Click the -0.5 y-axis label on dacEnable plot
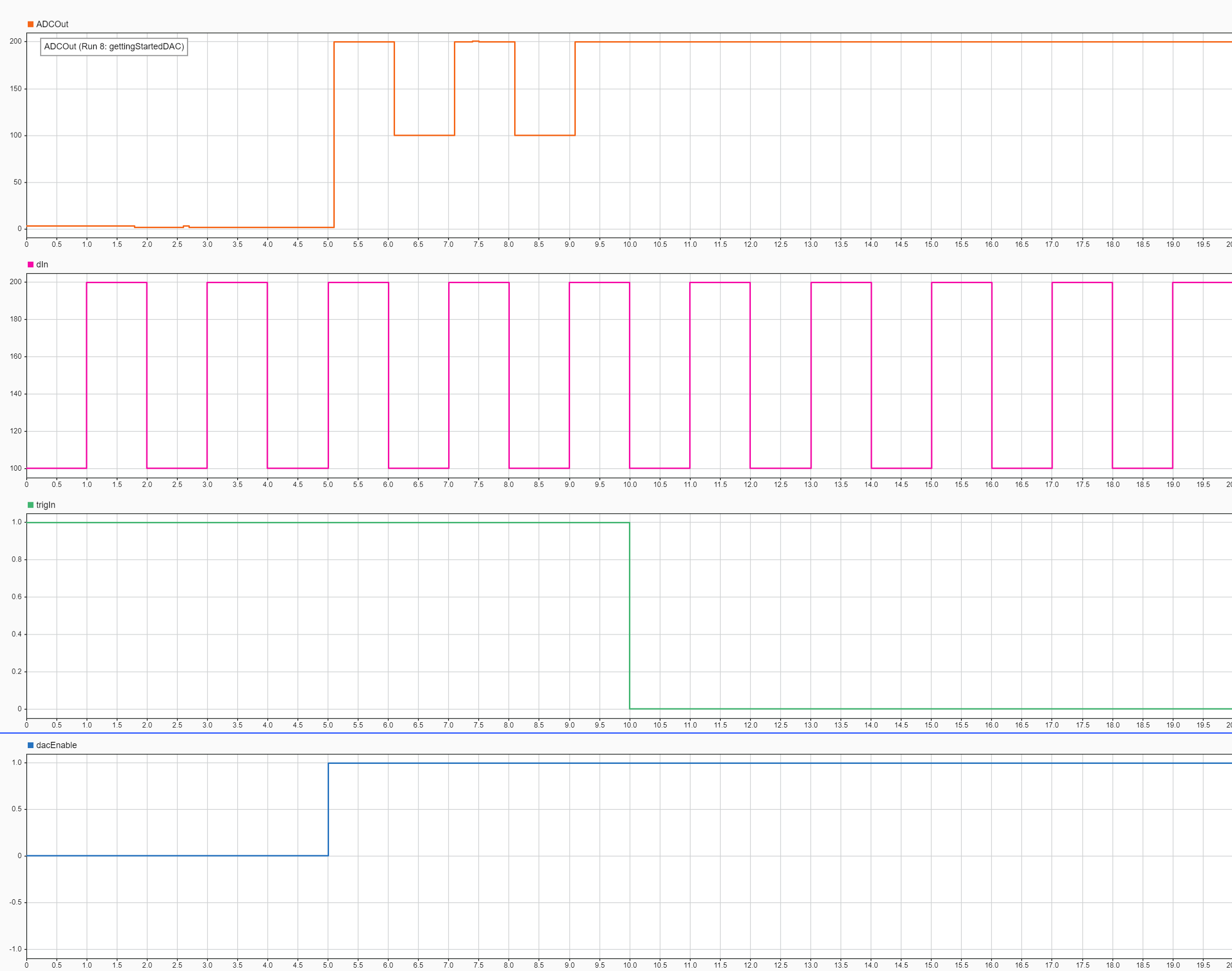 click(15, 902)
